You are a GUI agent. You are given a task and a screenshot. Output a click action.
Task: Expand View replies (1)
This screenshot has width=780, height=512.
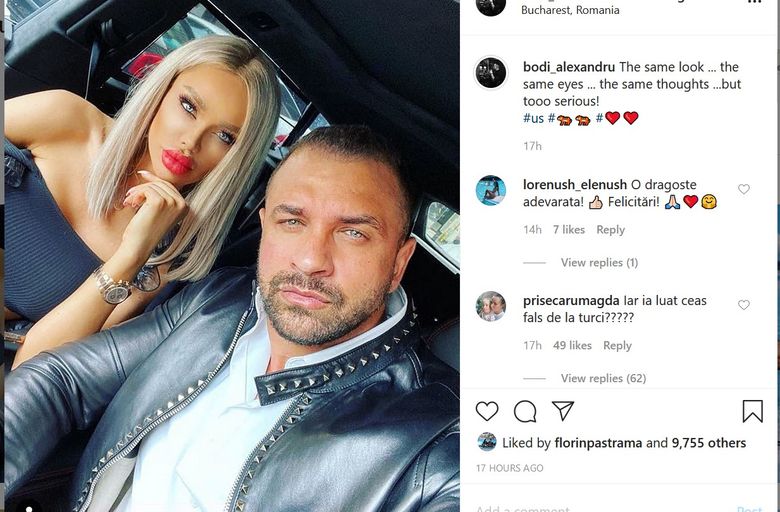click(599, 262)
